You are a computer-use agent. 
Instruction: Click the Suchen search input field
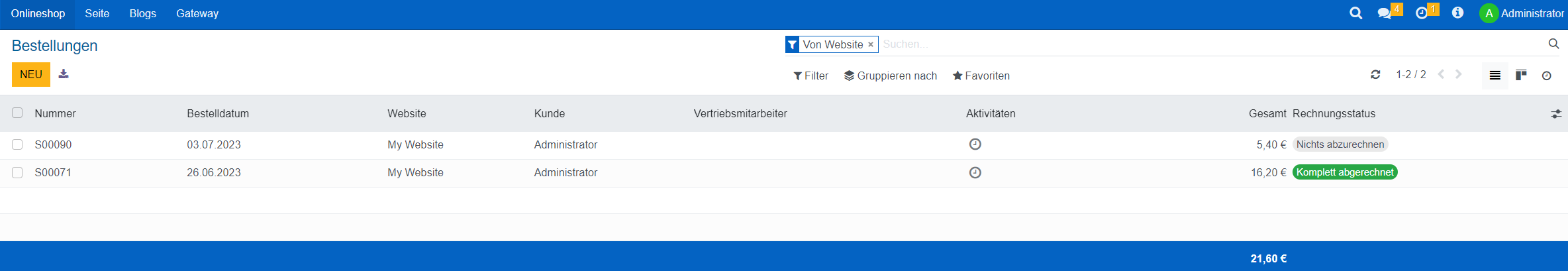click(1192, 44)
